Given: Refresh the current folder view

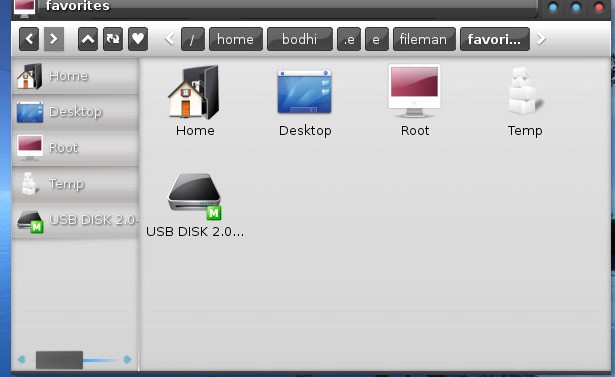Looking at the screenshot, I should click(113, 39).
